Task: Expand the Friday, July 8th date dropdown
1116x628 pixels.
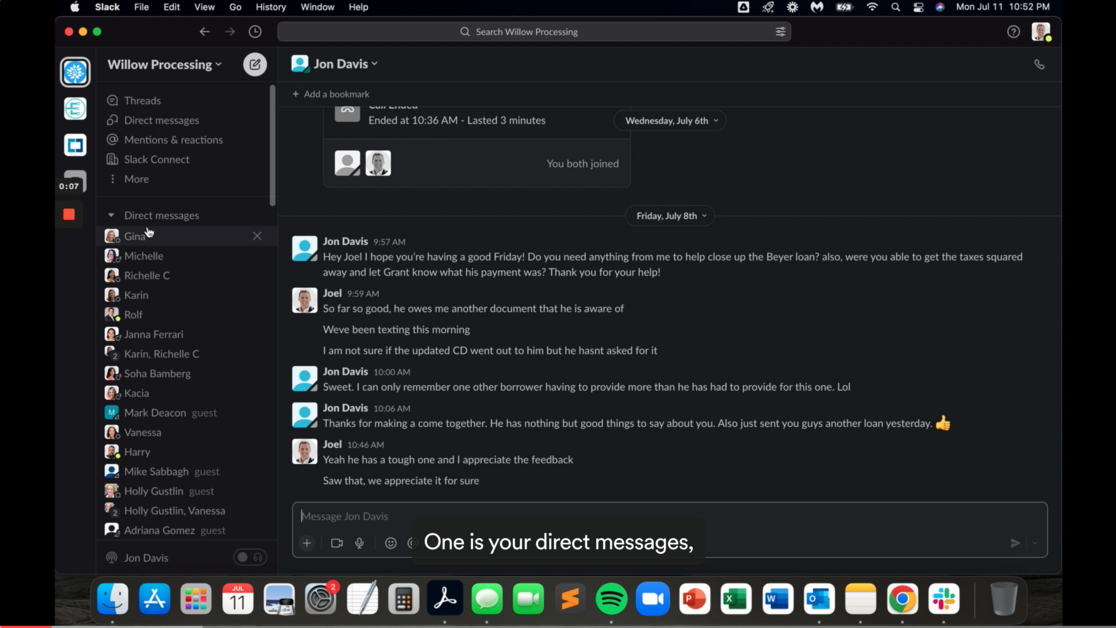Action: (671, 216)
